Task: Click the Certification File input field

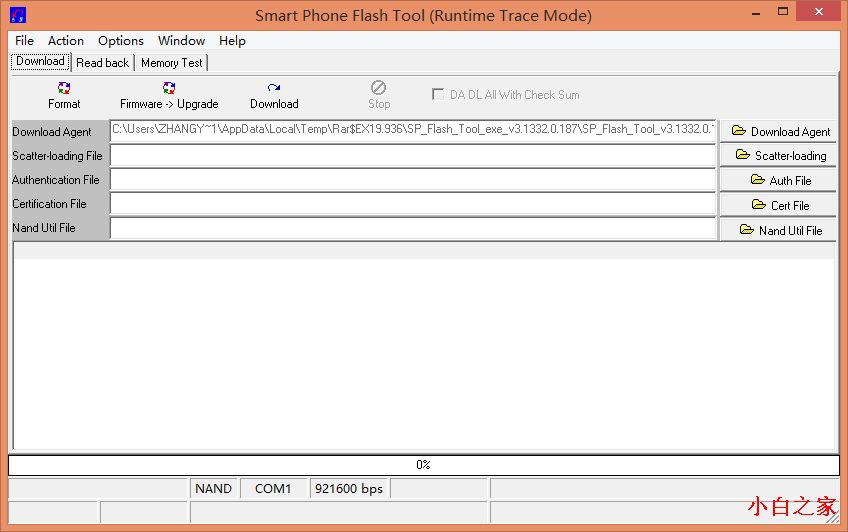Action: point(413,204)
